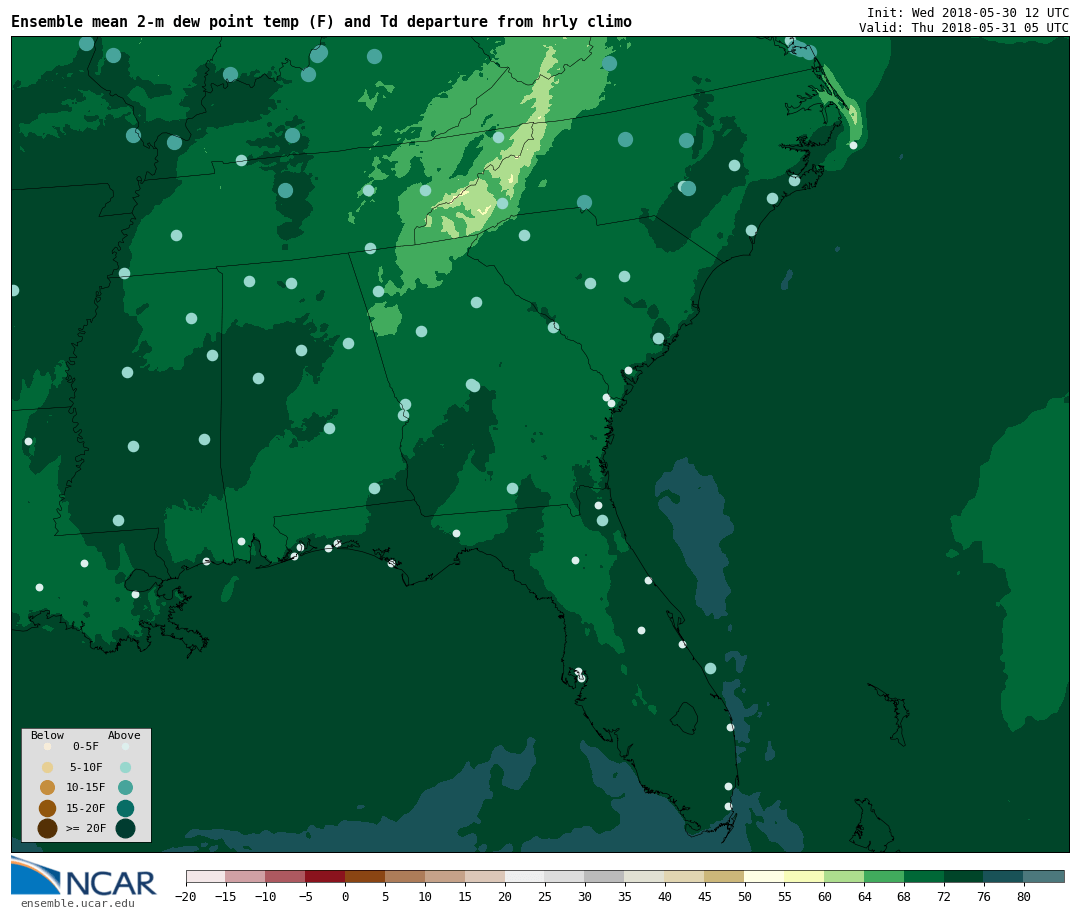Image resolution: width=1080 pixels, height=915 pixels.
Task: Click the Above 10-15F teal legend circle
Action: [x=125, y=788]
